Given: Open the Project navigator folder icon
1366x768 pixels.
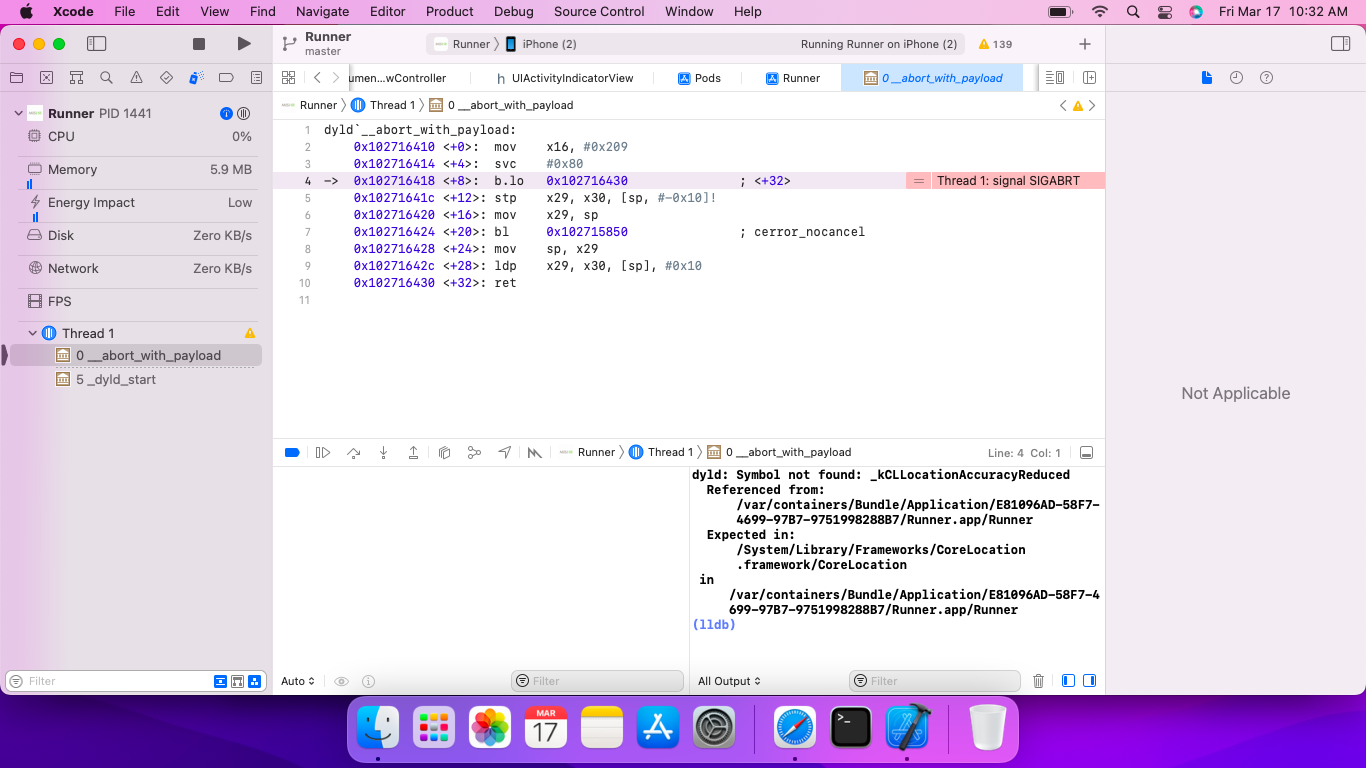Looking at the screenshot, I should [x=16, y=78].
